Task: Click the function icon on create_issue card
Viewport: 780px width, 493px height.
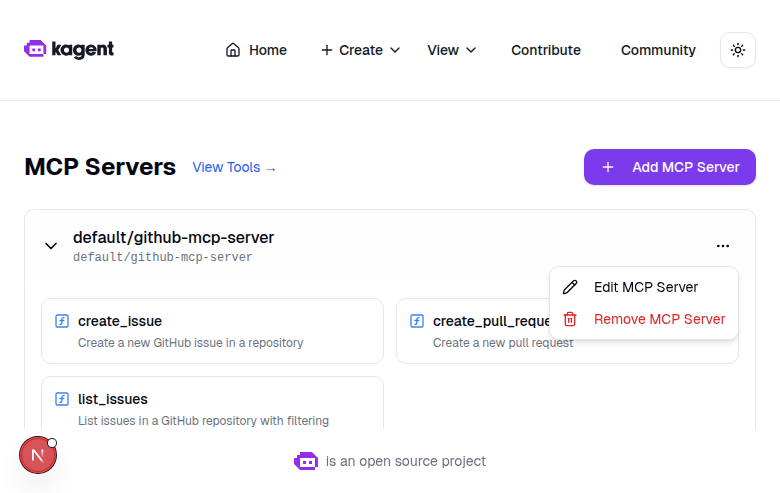Action: click(62, 321)
